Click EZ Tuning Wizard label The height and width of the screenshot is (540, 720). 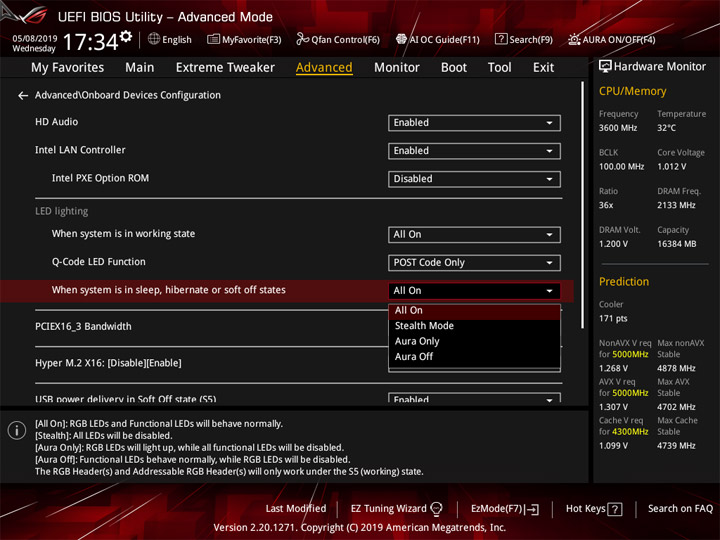[388, 509]
